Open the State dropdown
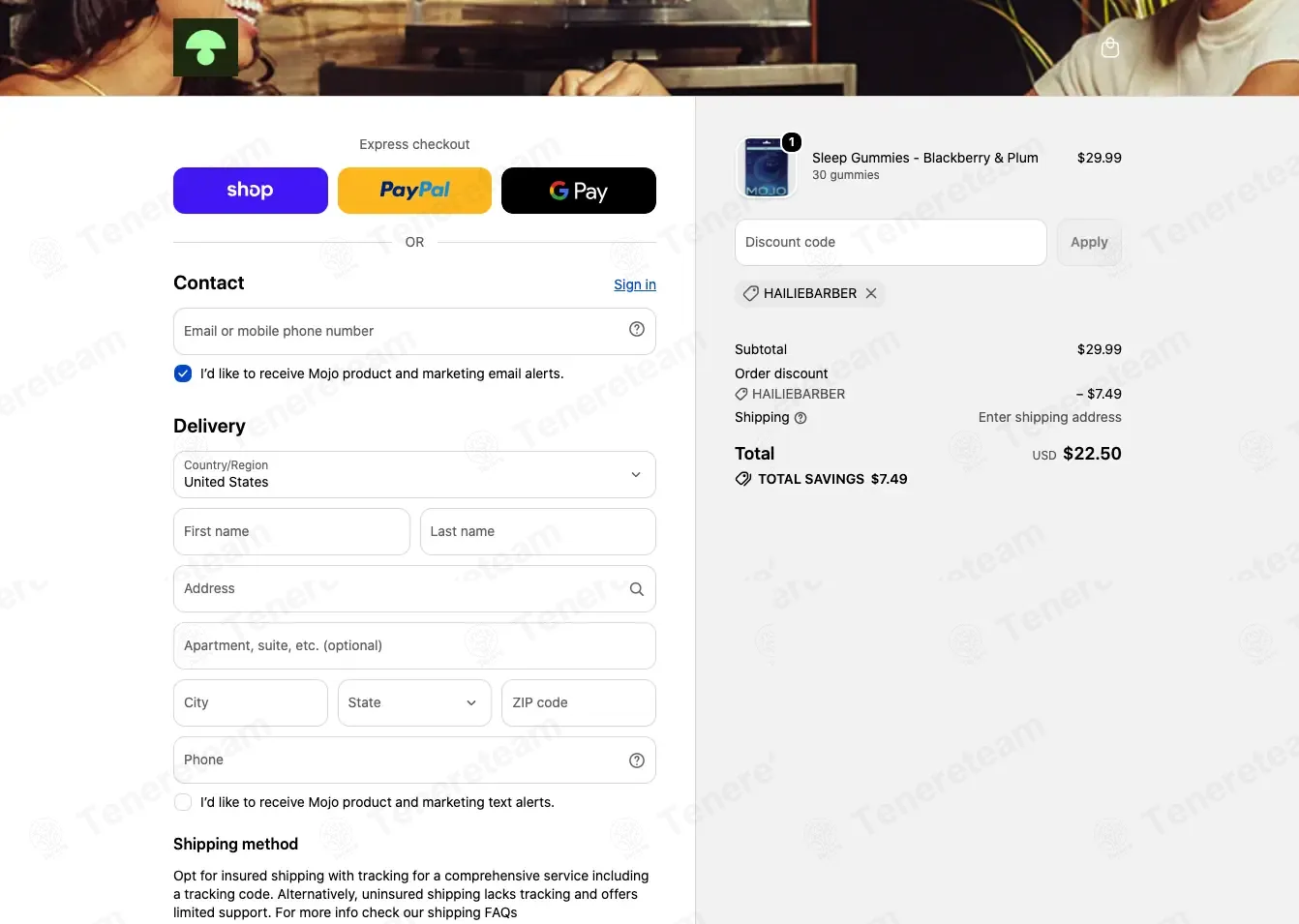The height and width of the screenshot is (924, 1299). [414, 702]
